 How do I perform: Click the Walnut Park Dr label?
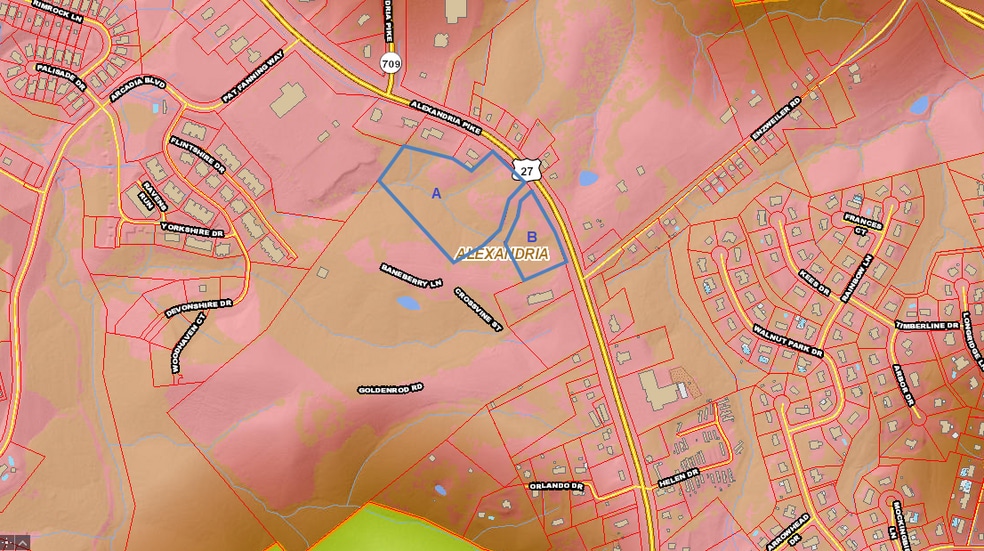(788, 339)
